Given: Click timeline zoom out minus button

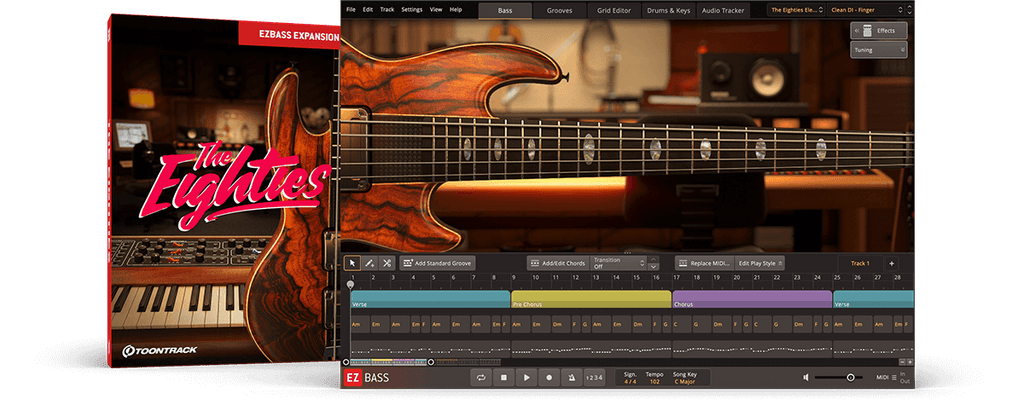Looking at the screenshot, I should 903,362.
